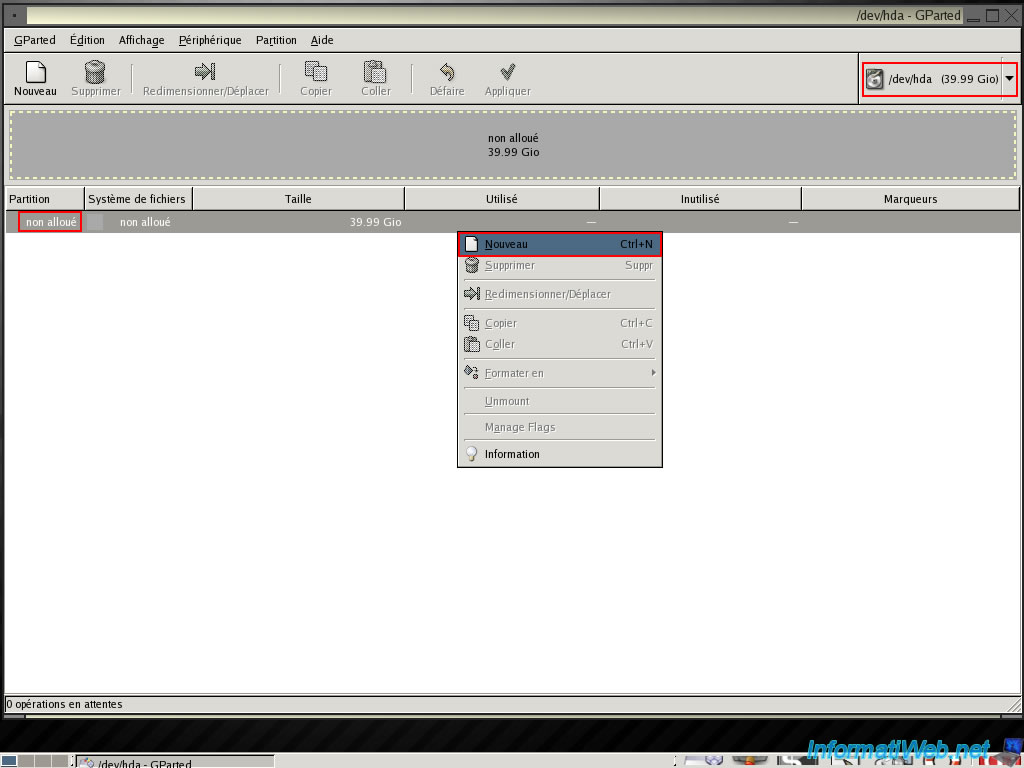Click the Système de fichiers column header
The width and height of the screenshot is (1024, 768).
coord(138,199)
